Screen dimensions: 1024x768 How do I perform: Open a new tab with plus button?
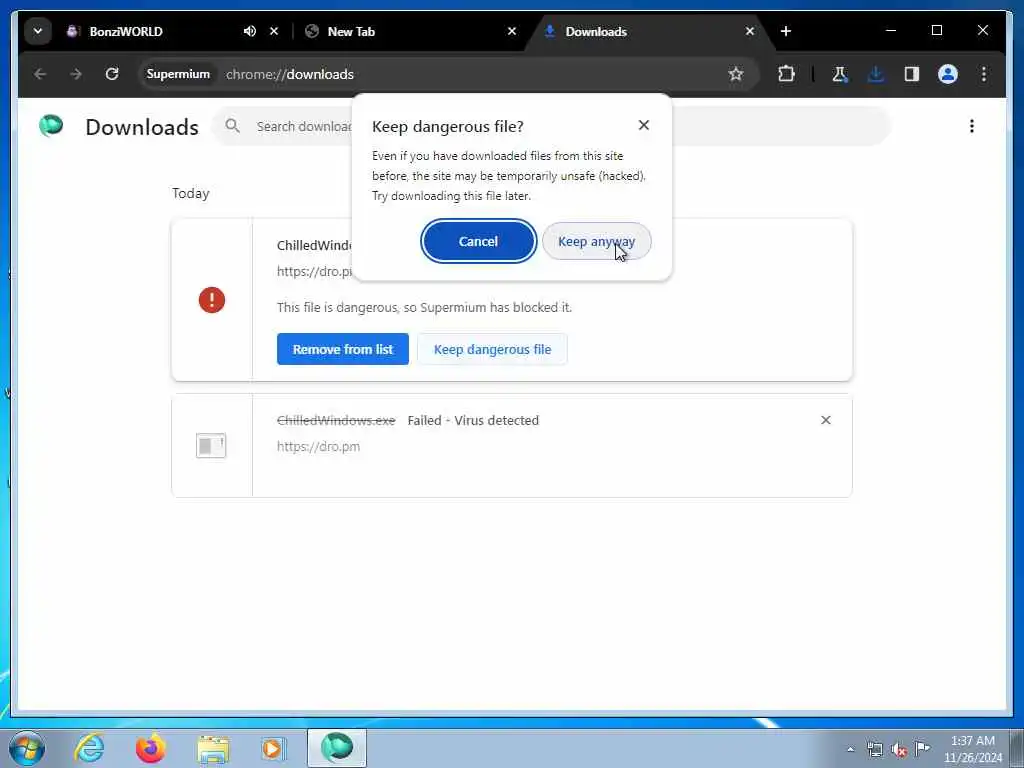pos(786,31)
